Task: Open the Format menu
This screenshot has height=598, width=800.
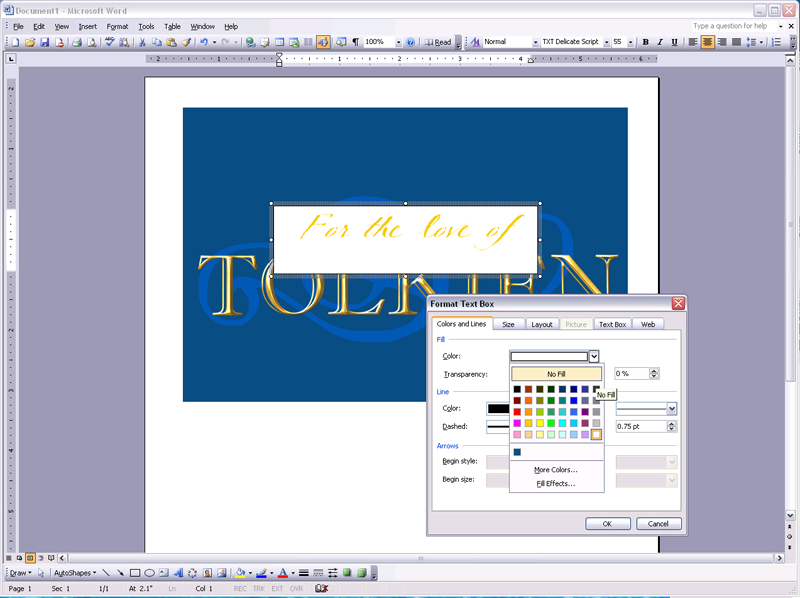Action: (x=117, y=27)
